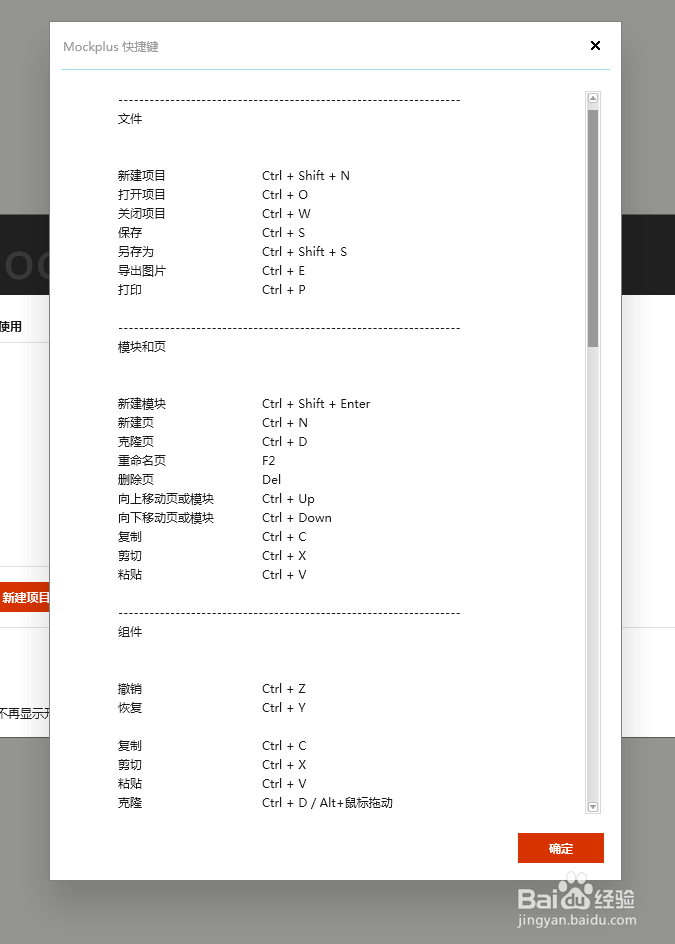Click the scrollbar down arrow
Screen dimensions: 675x944
click(593, 807)
